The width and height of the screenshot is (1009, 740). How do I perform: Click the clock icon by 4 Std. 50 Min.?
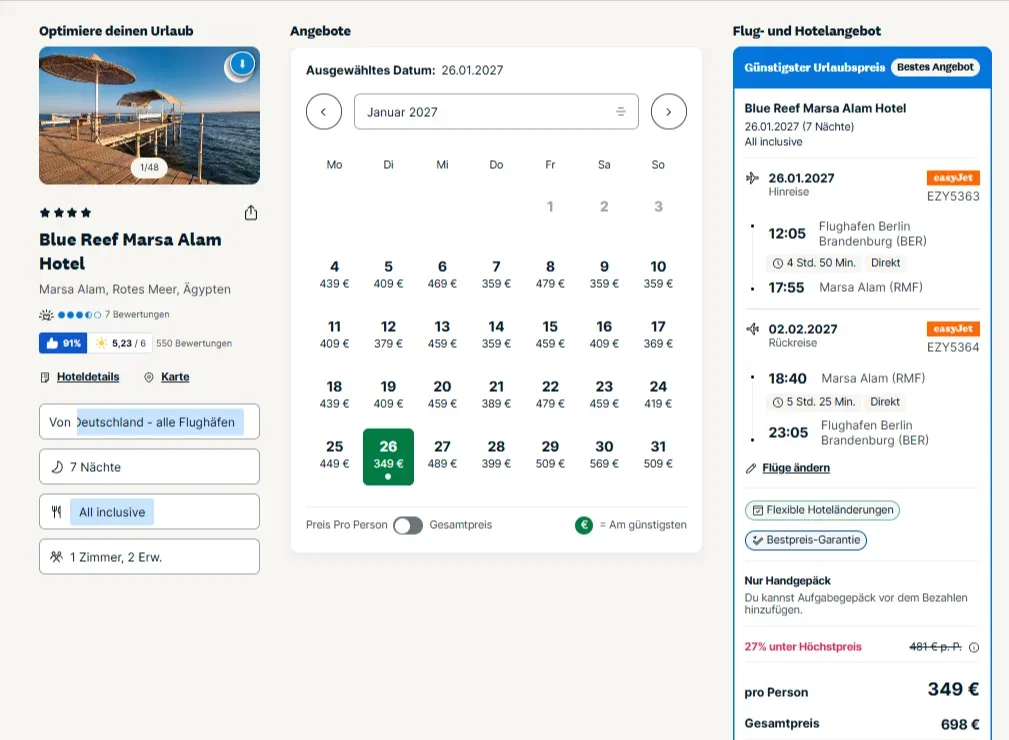pos(777,263)
